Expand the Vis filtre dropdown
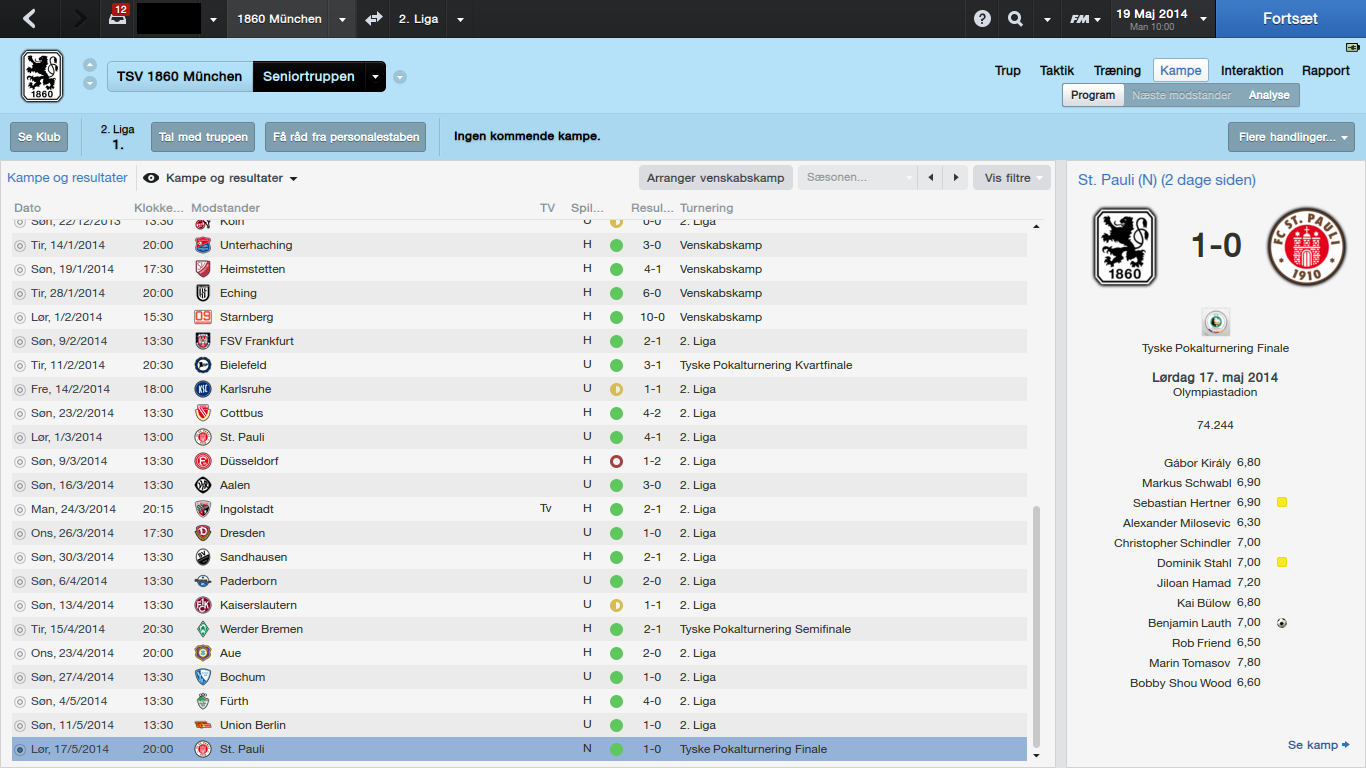Screen dimensions: 1366x768 (1012, 178)
